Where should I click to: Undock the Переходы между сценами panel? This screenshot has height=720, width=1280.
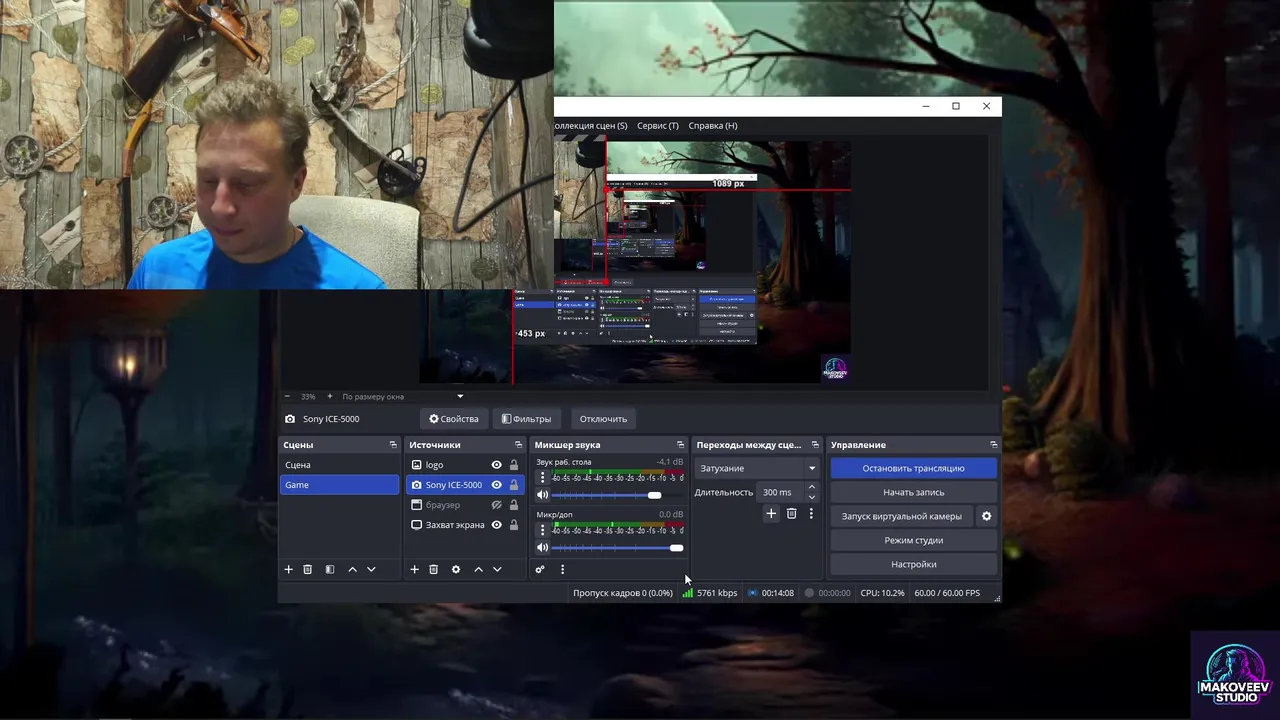[x=815, y=444]
